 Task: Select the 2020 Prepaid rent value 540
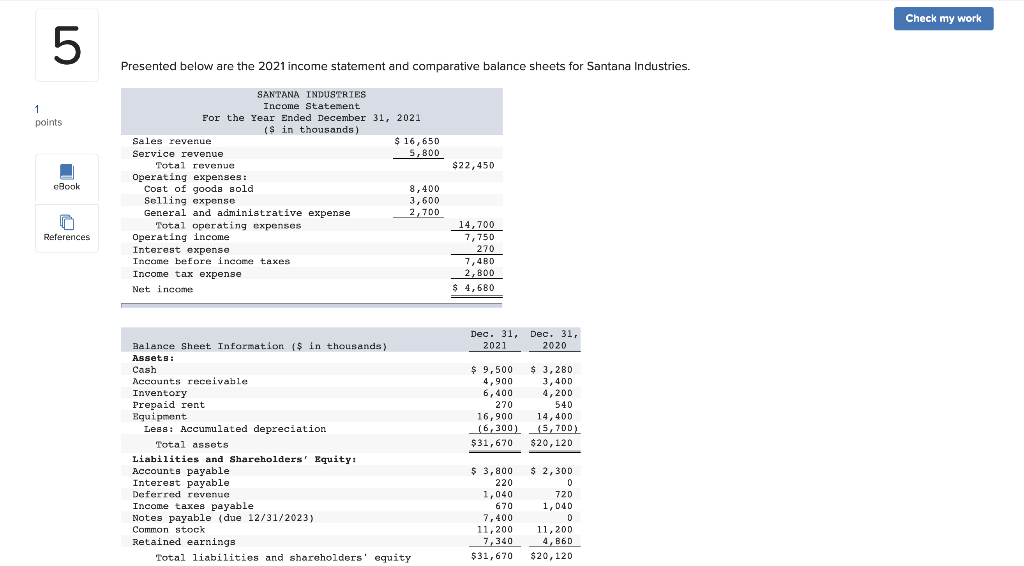[564, 405]
